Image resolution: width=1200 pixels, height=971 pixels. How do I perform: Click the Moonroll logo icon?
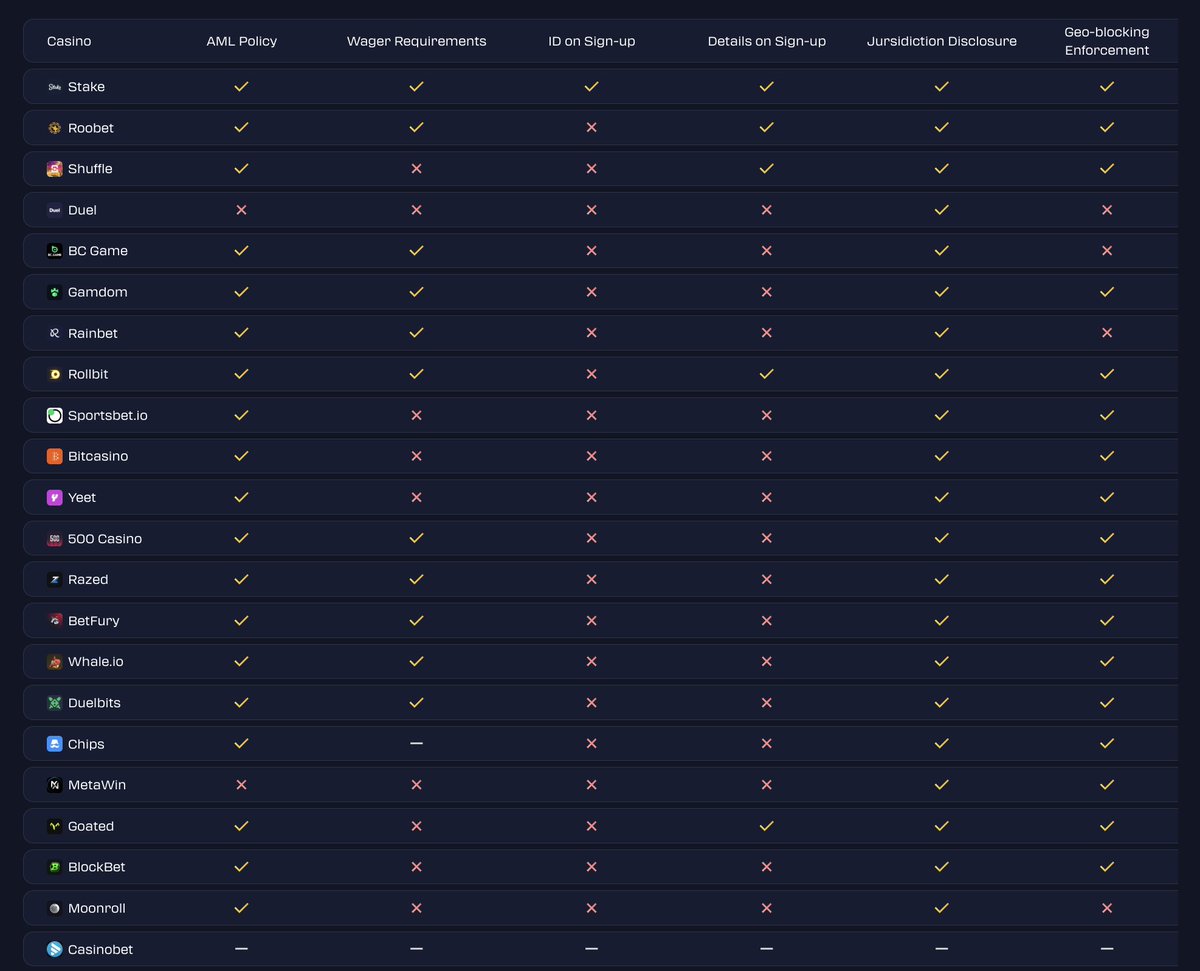tap(55, 908)
